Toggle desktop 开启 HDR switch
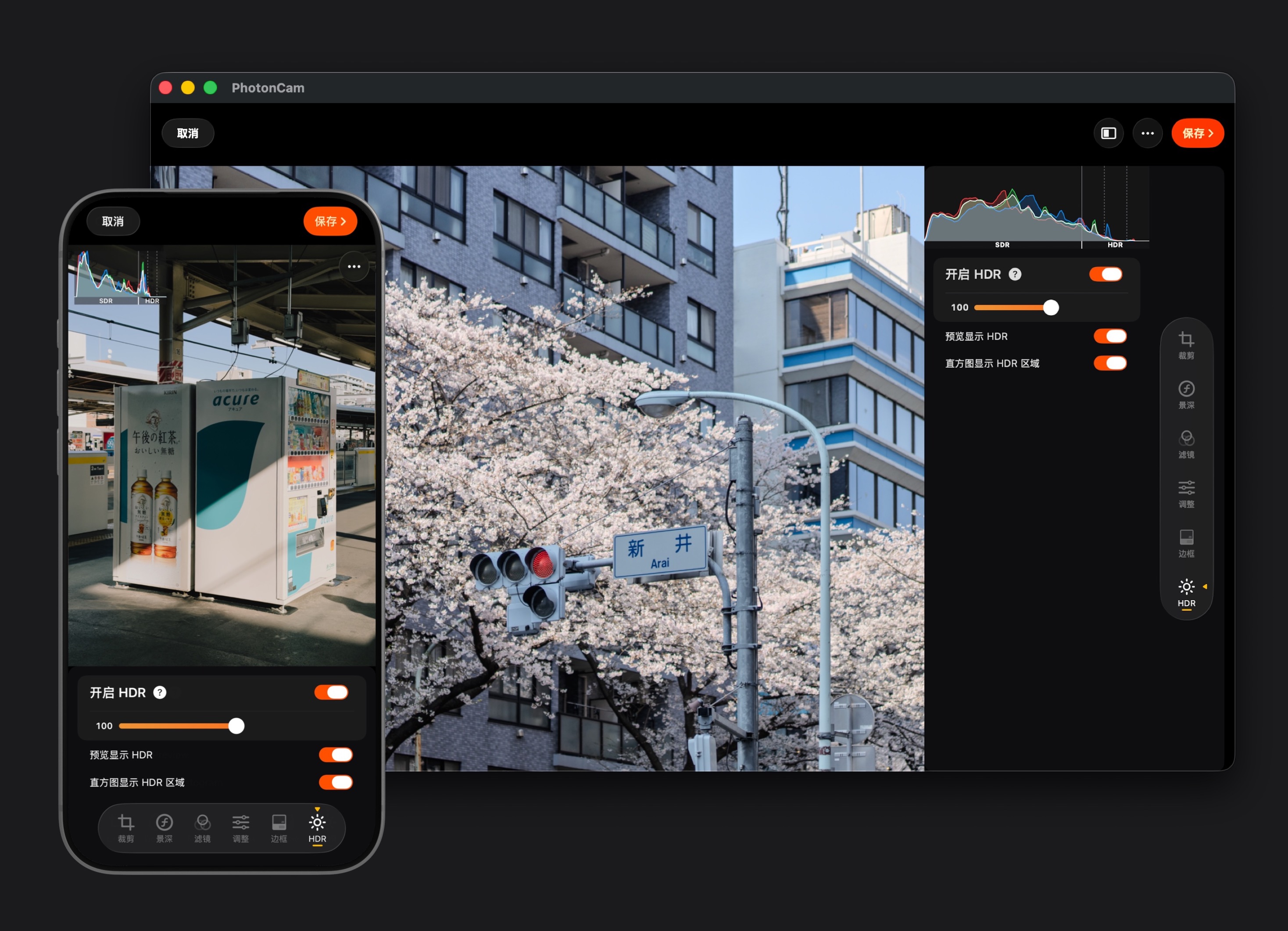 tap(1105, 274)
